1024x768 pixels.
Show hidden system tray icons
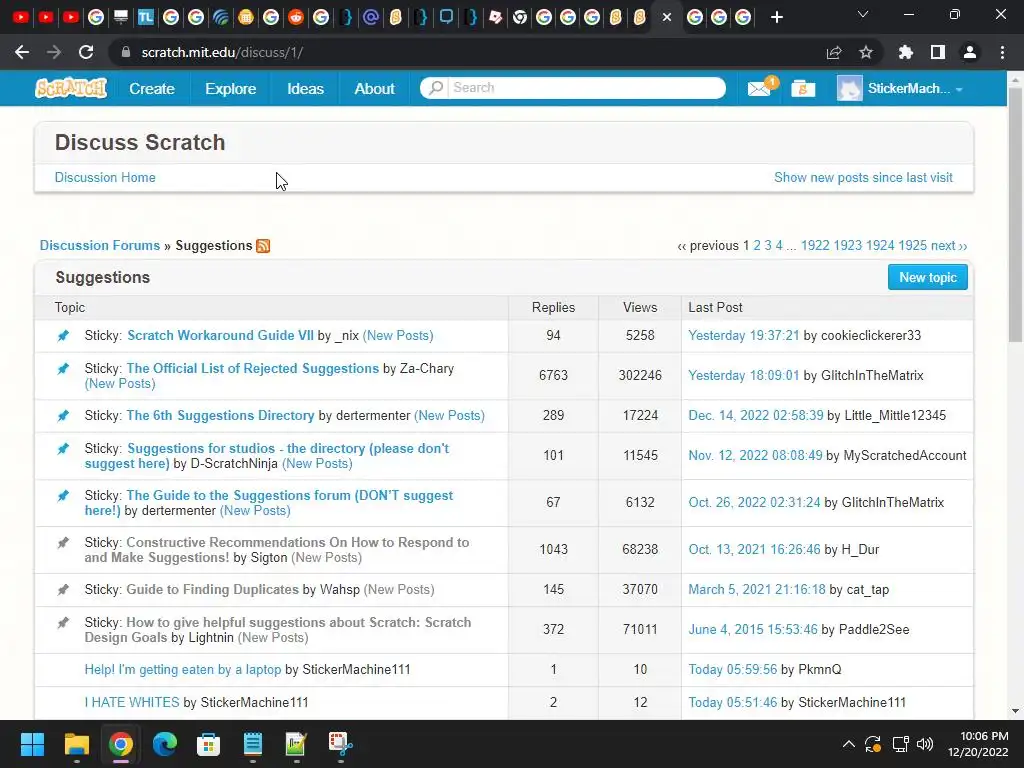[848, 744]
